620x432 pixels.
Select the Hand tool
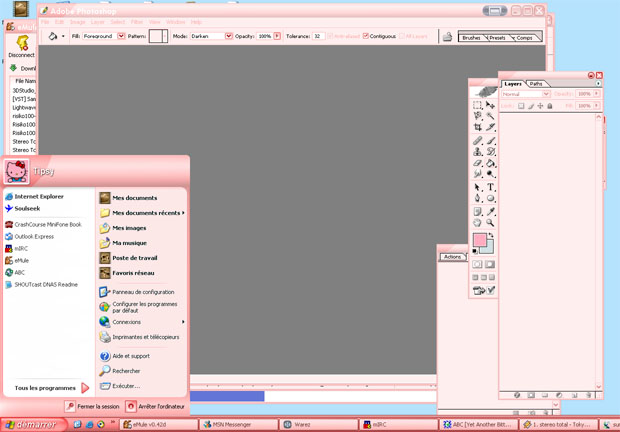(478, 223)
